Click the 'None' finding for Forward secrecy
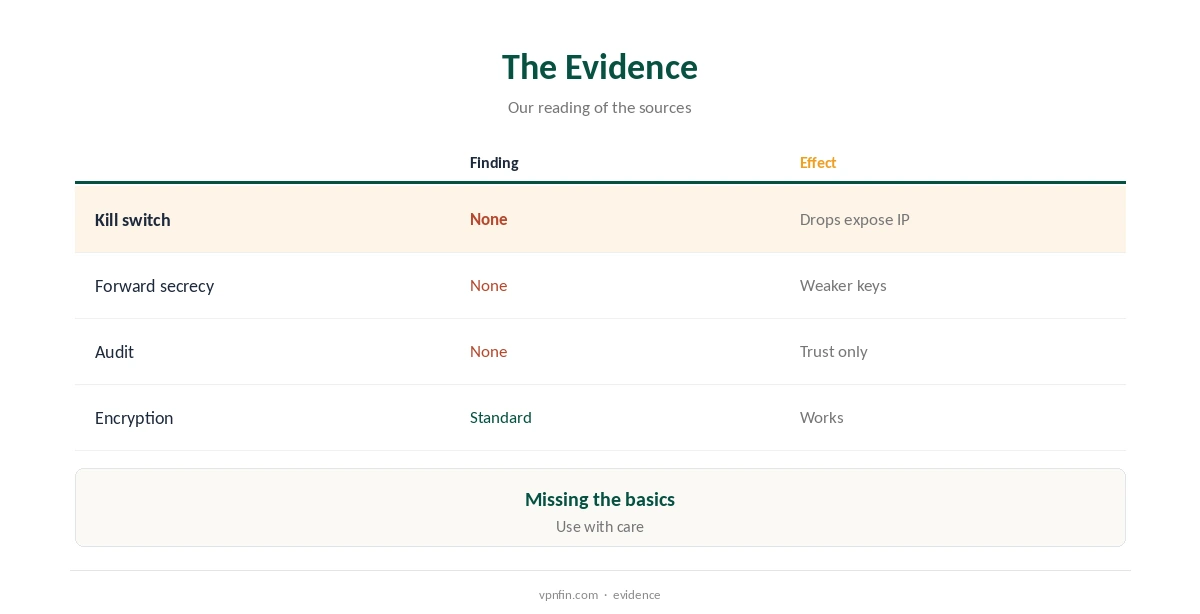Screen dimensions: 1200x614 click(489, 285)
